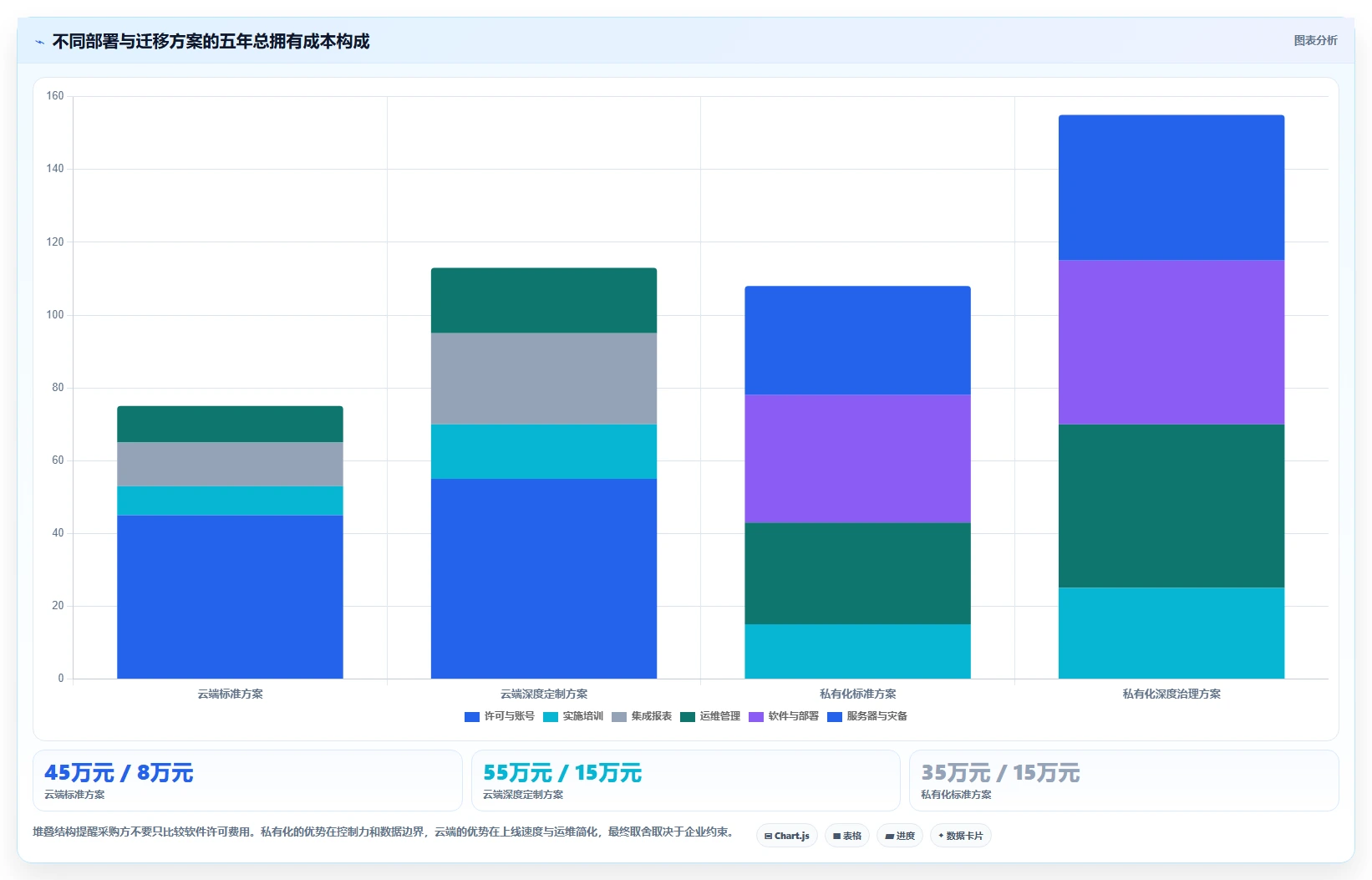Click blue 许可与账号 segment of 云端深度定制方案 bar
Screen dimensions: 1372x880
click(x=544, y=578)
